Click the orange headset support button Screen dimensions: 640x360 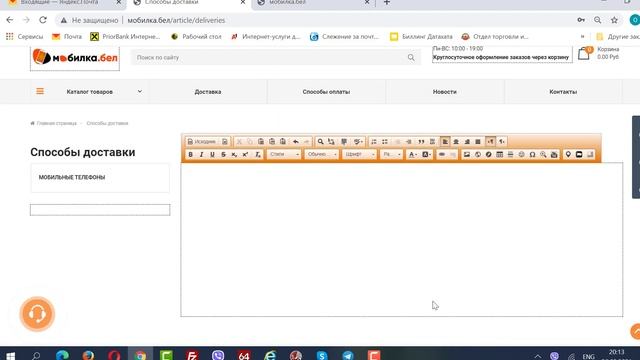[x=37, y=314]
